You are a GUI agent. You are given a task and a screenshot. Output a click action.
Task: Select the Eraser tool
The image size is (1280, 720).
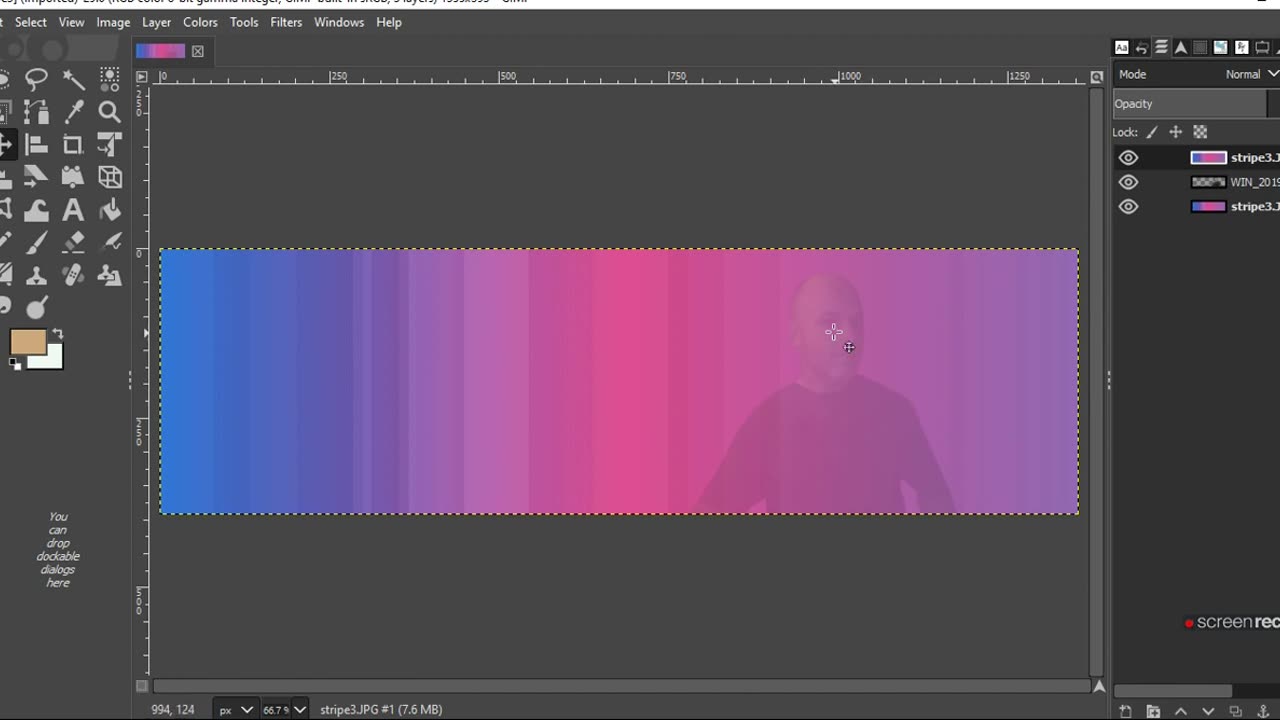coord(73,242)
